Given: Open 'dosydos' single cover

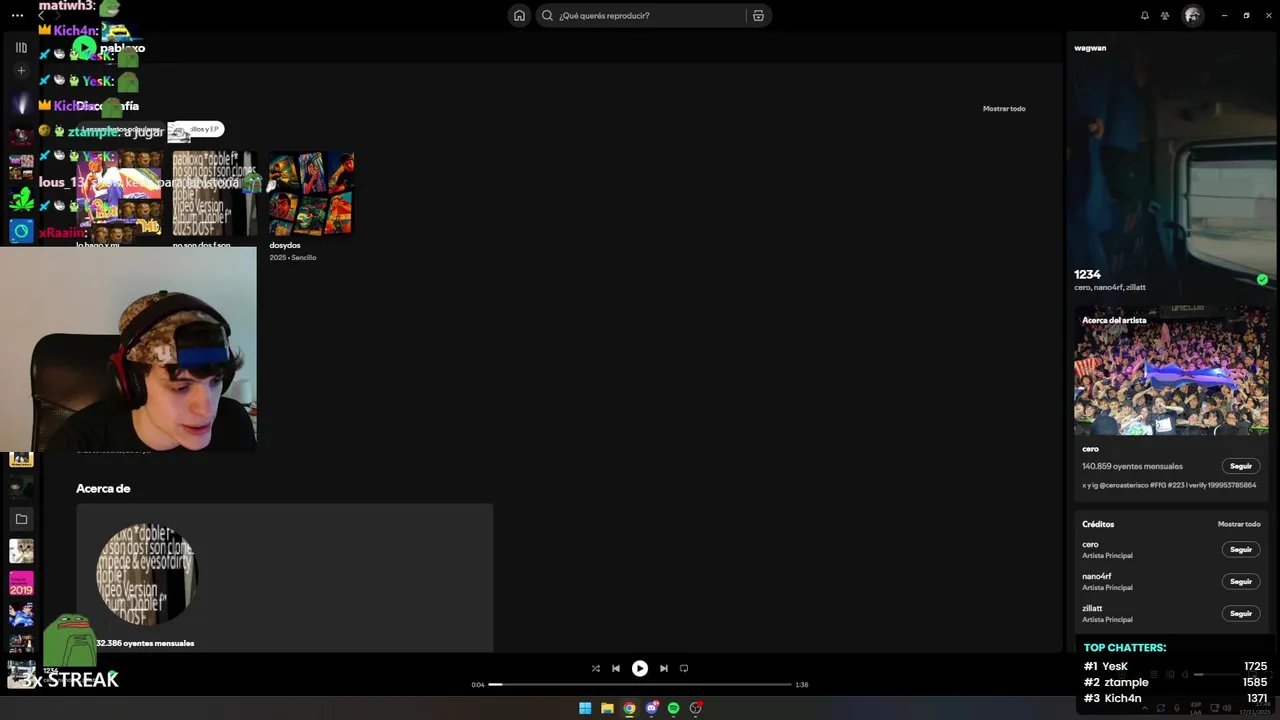Looking at the screenshot, I should 311,193.
